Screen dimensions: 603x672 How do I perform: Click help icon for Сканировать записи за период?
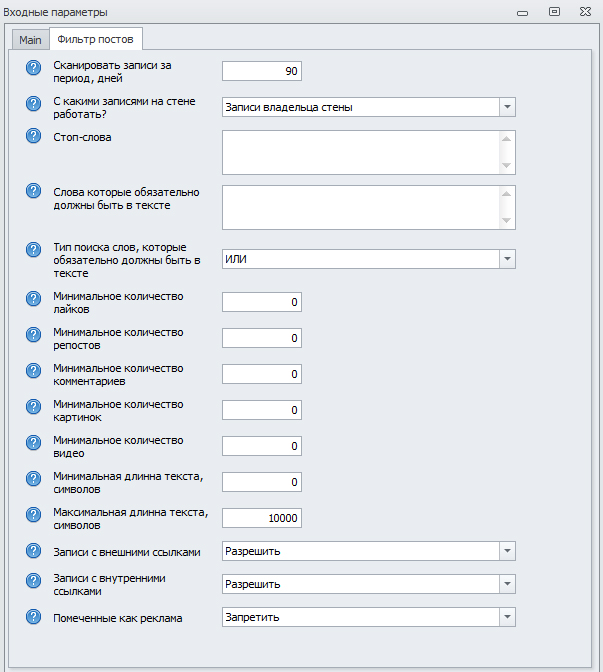pyautogui.click(x=33, y=67)
